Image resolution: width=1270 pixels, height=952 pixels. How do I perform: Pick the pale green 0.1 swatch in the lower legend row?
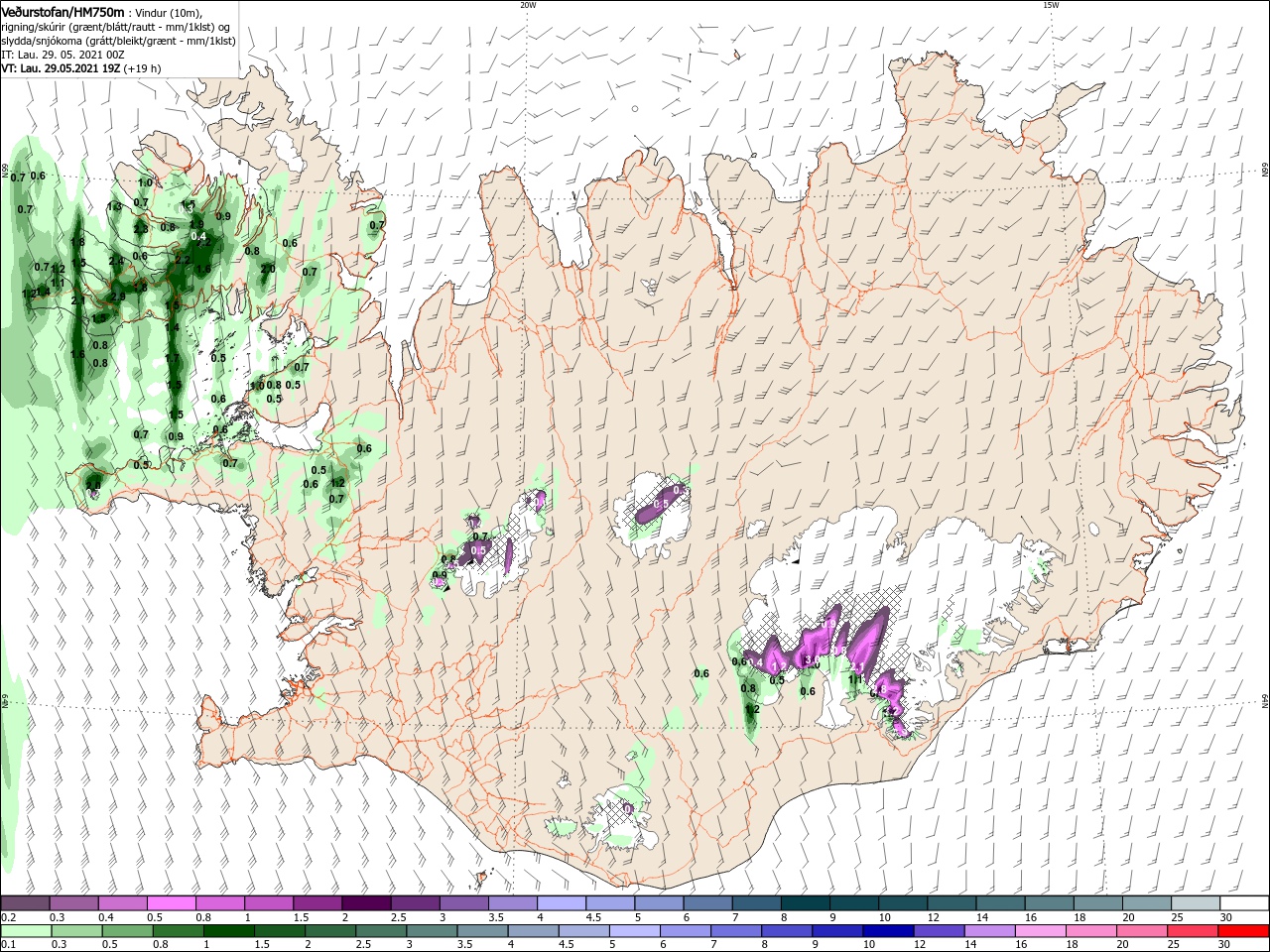click(26, 931)
